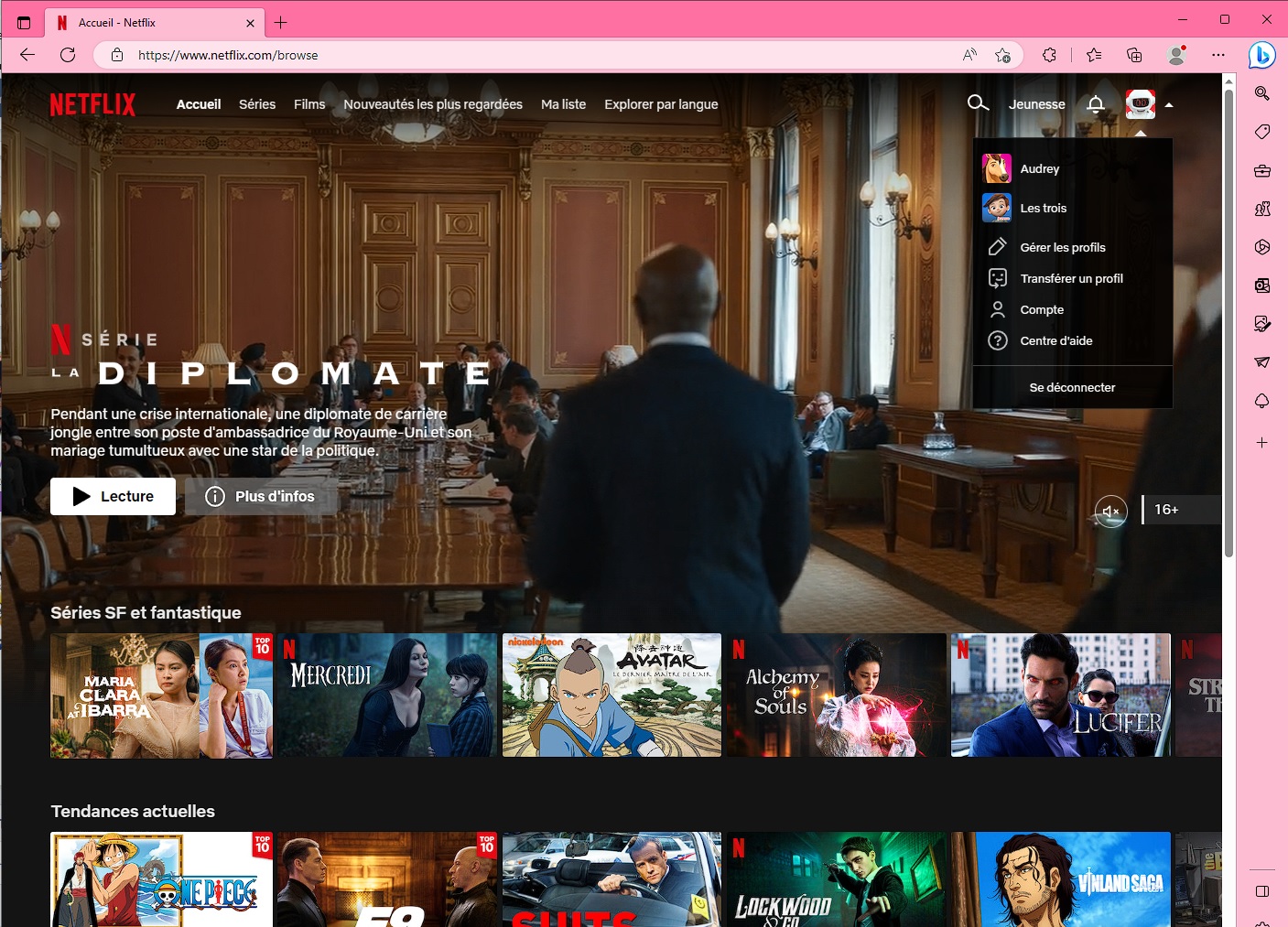
Task: Open Bing Copilot sidebar button
Action: (x=1262, y=55)
